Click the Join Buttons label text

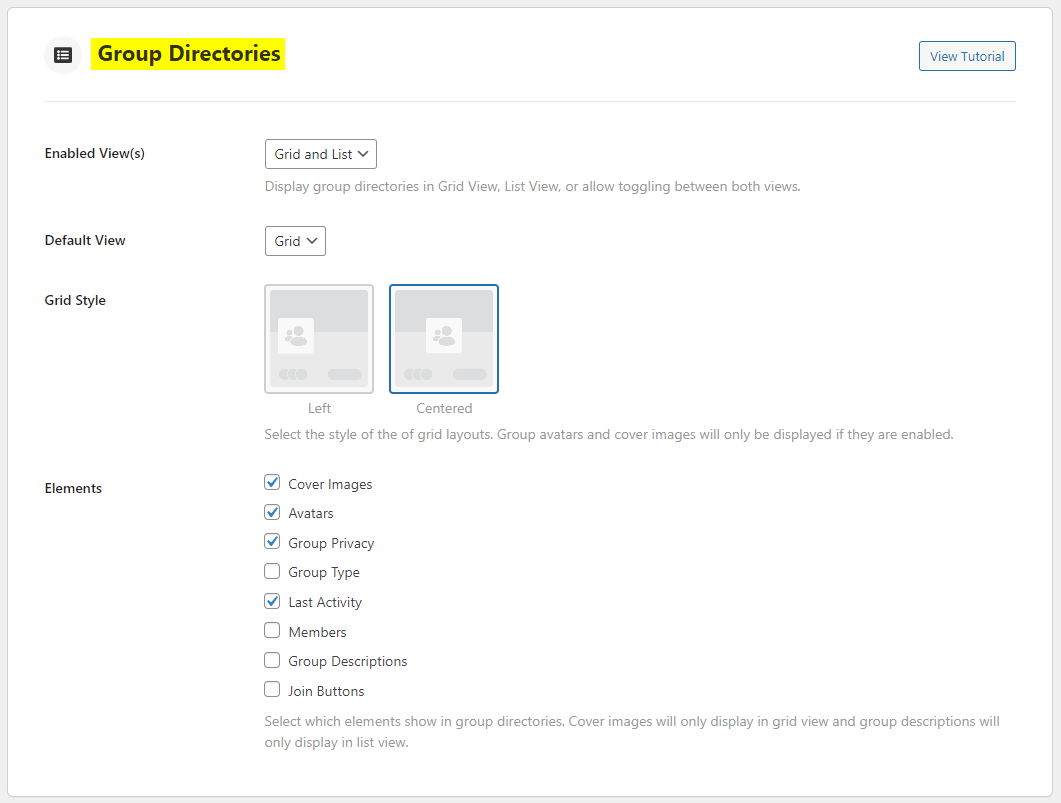click(x=326, y=691)
